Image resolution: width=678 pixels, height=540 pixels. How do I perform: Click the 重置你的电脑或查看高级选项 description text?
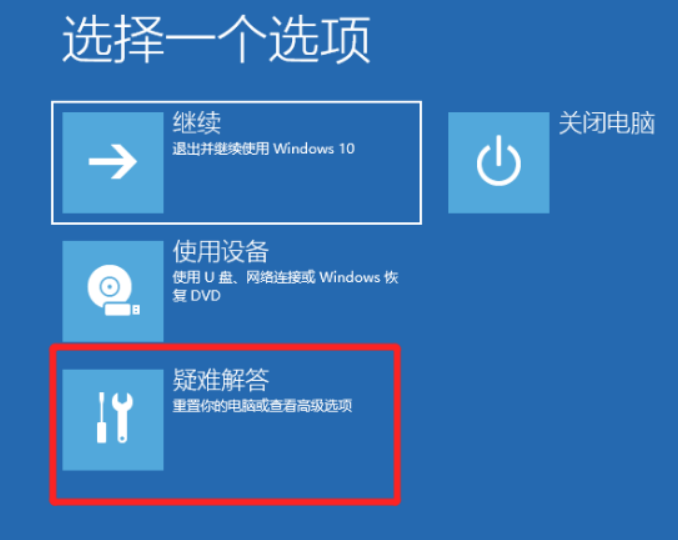pyautogui.click(x=262, y=406)
